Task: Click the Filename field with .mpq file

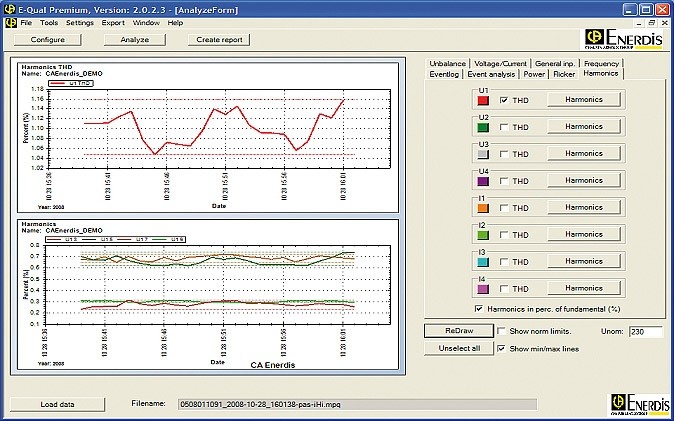Action: tap(357, 404)
